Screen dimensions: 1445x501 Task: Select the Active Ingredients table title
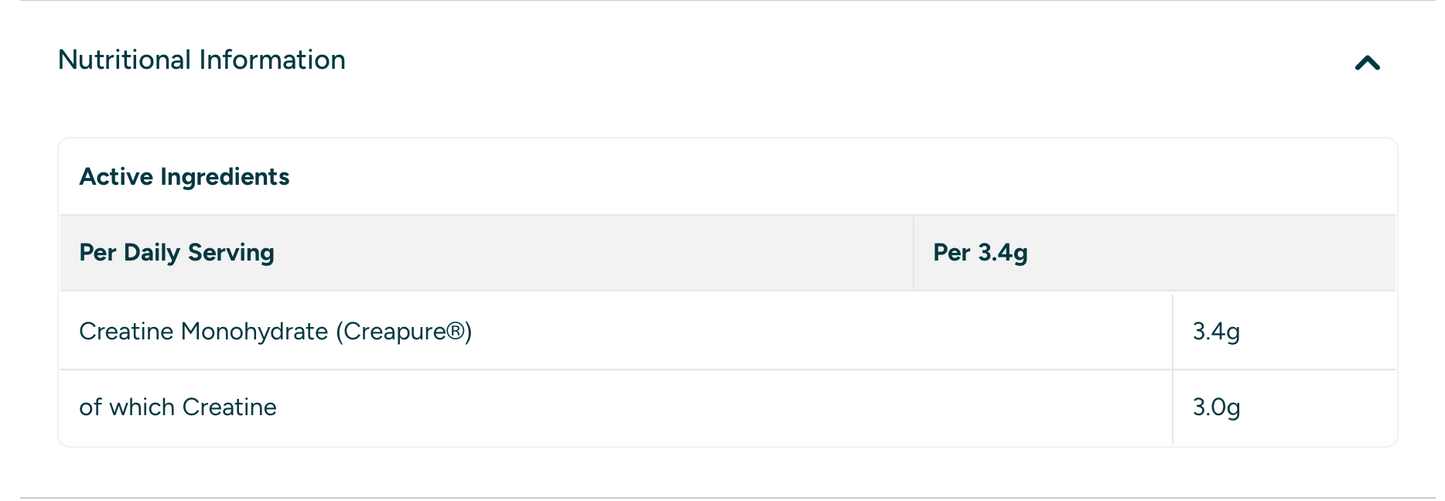tap(184, 177)
